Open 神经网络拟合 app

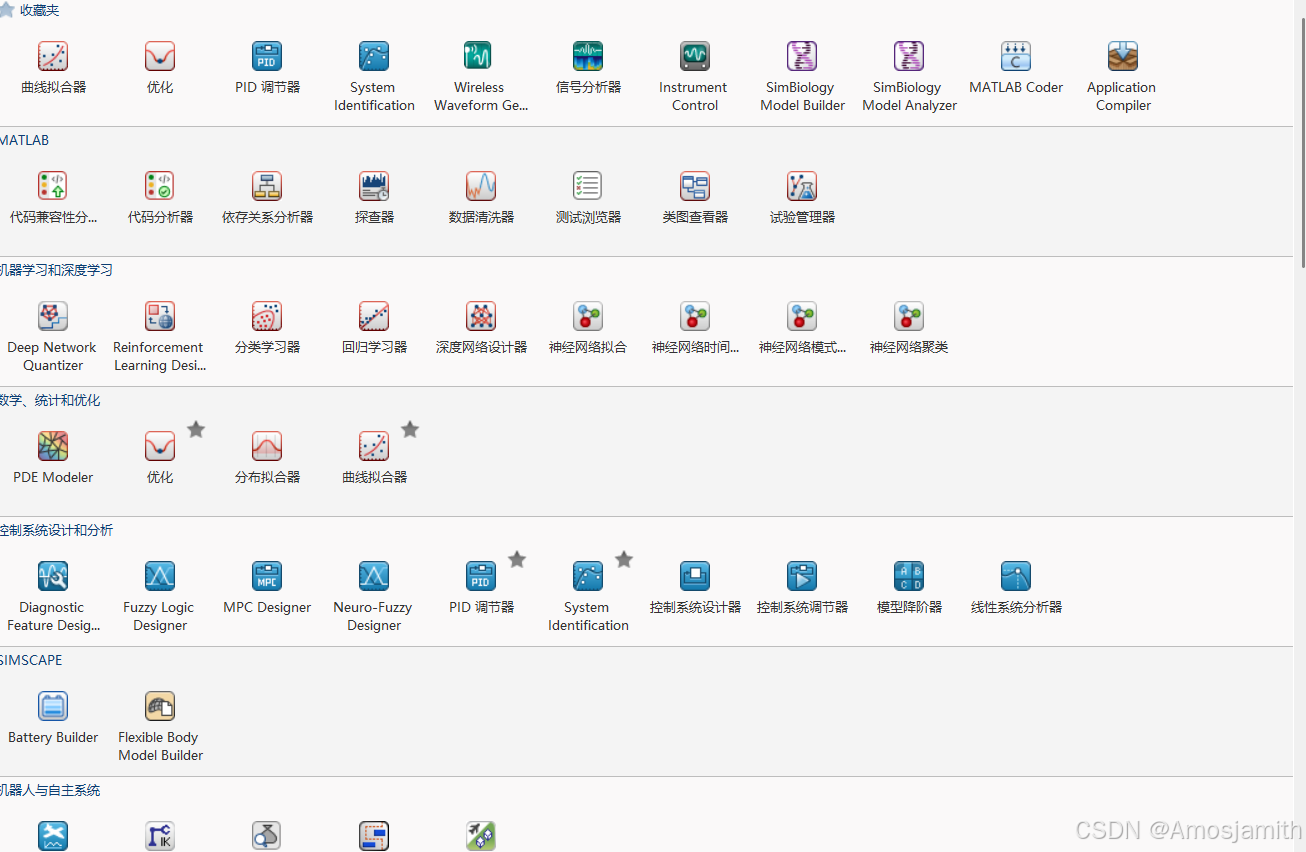click(588, 328)
